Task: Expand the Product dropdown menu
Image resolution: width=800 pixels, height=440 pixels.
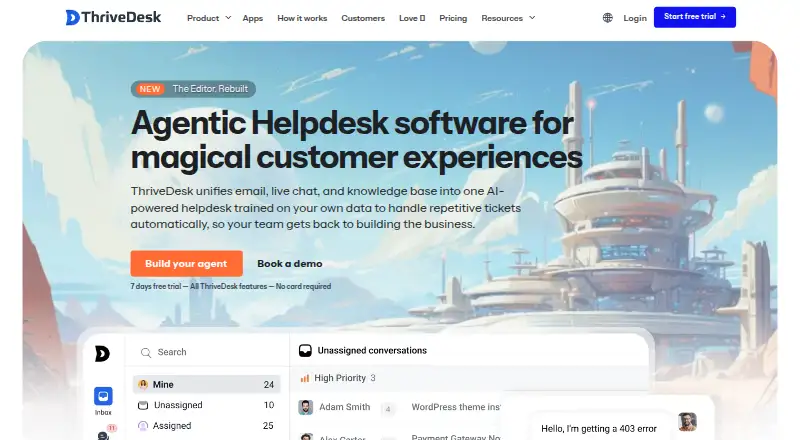Action: click(x=209, y=18)
